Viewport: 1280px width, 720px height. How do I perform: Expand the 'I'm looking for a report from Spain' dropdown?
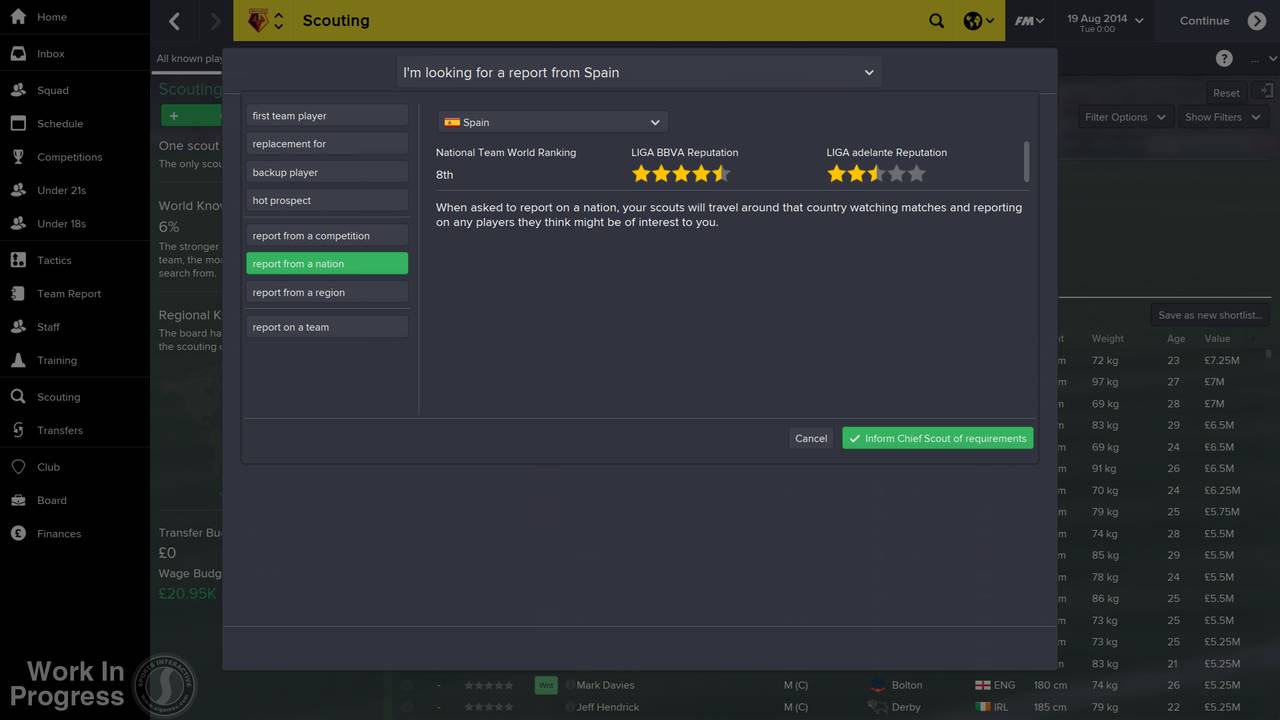pos(640,72)
